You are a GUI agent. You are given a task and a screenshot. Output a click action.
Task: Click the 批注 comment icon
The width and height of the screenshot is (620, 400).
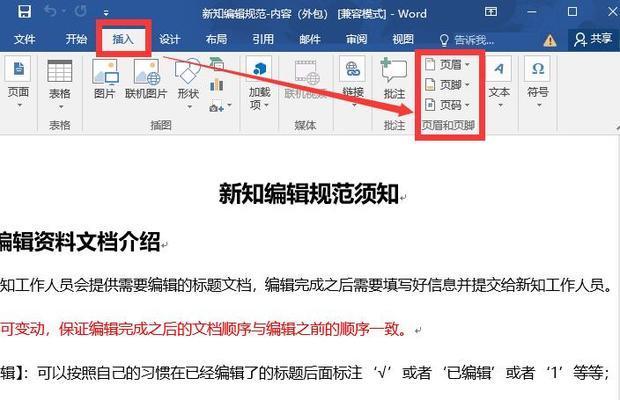pos(394,79)
